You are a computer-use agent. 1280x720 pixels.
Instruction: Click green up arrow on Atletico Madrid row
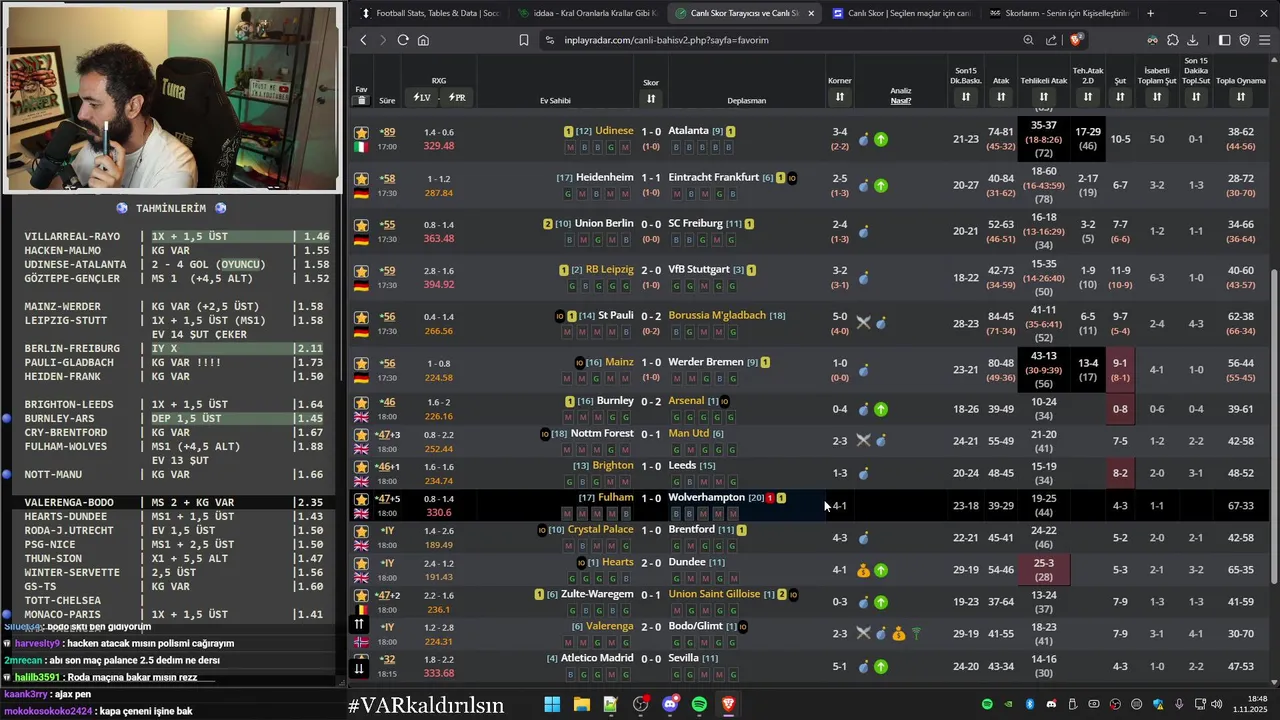(881, 667)
